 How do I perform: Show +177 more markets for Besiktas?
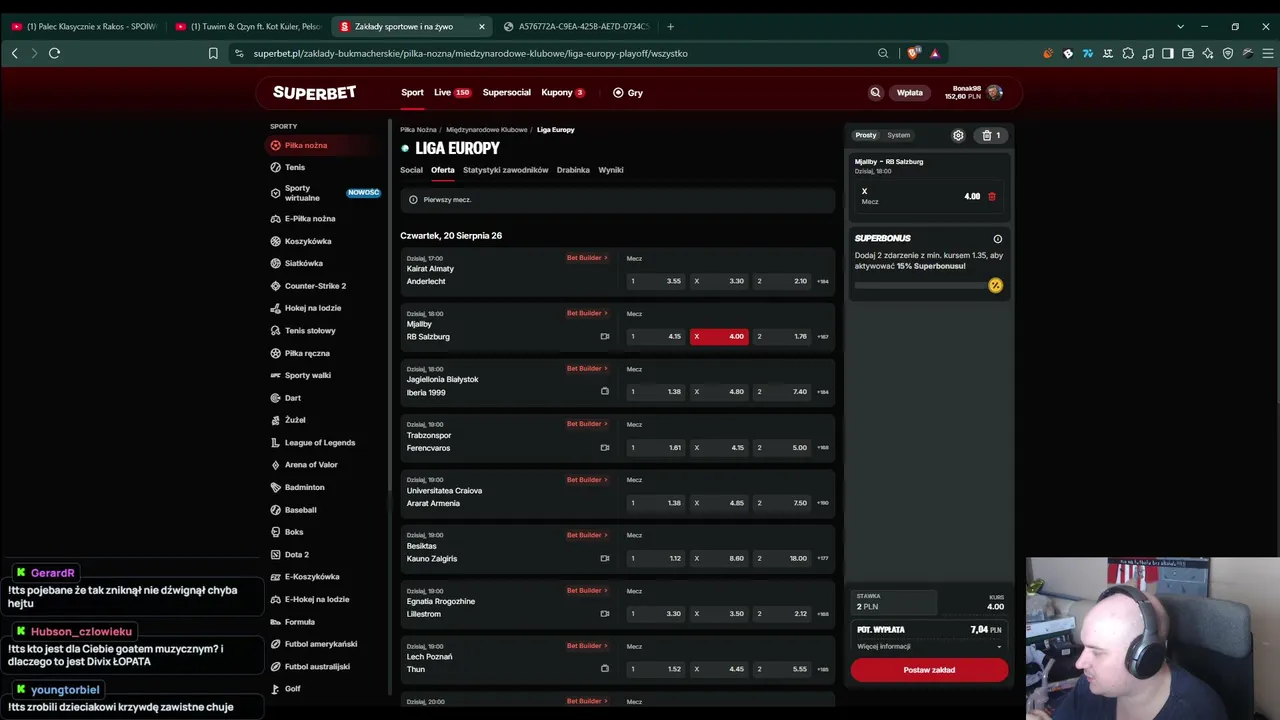tap(823, 559)
